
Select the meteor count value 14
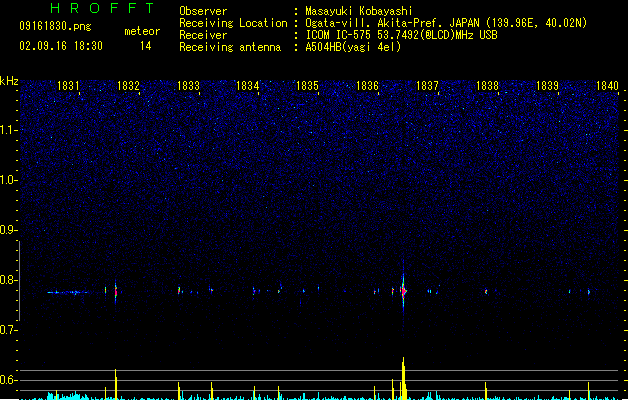pos(146,46)
